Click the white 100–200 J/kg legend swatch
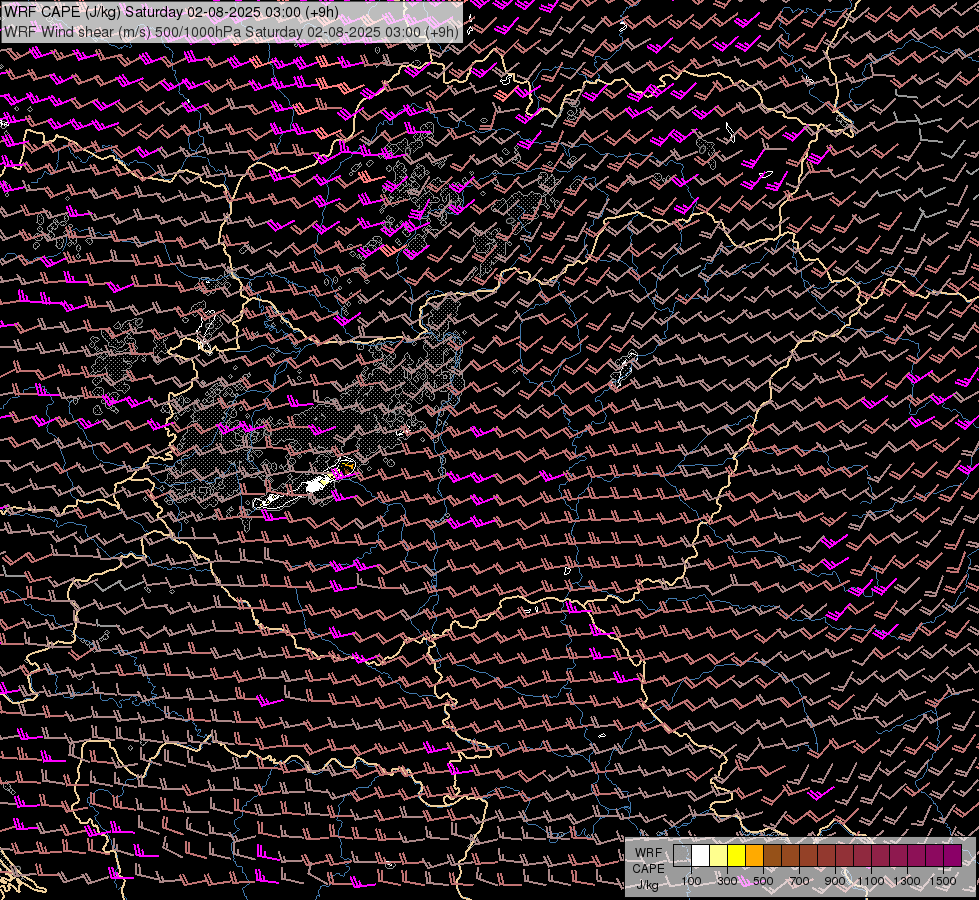Viewport: 979px width, 900px height. click(x=701, y=856)
